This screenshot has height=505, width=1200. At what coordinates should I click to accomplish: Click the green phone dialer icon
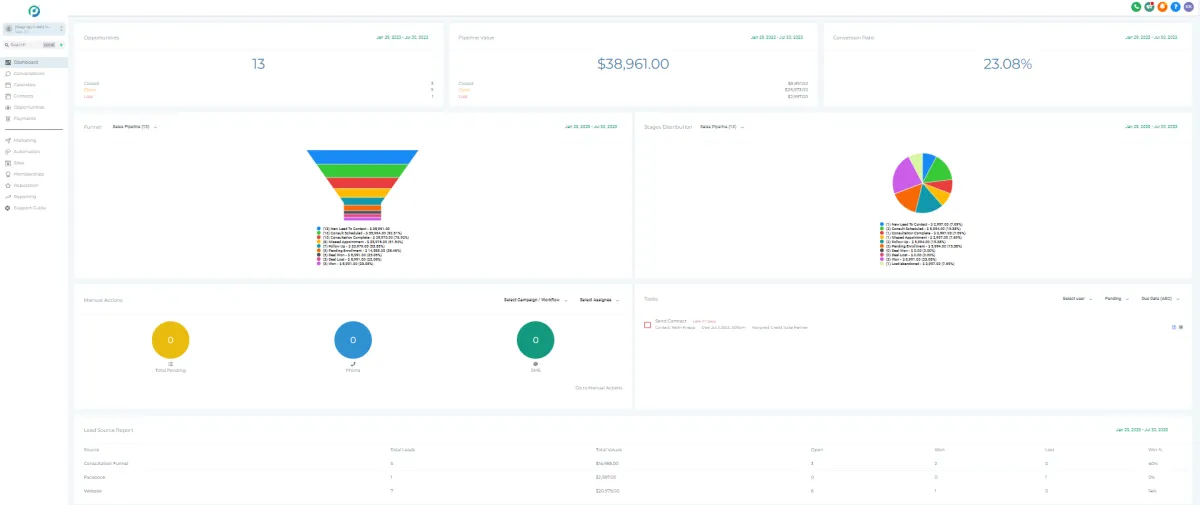click(x=1136, y=7)
